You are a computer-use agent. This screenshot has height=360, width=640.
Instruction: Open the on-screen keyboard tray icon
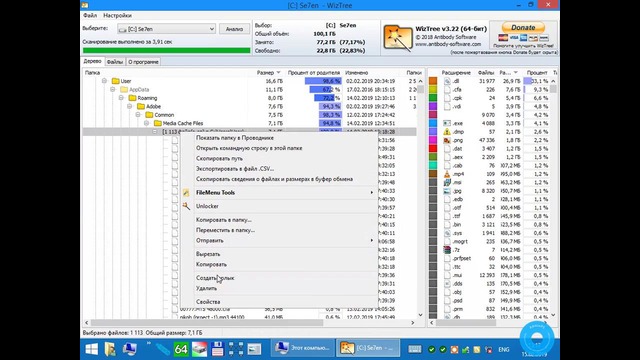pyautogui.click(x=415, y=349)
